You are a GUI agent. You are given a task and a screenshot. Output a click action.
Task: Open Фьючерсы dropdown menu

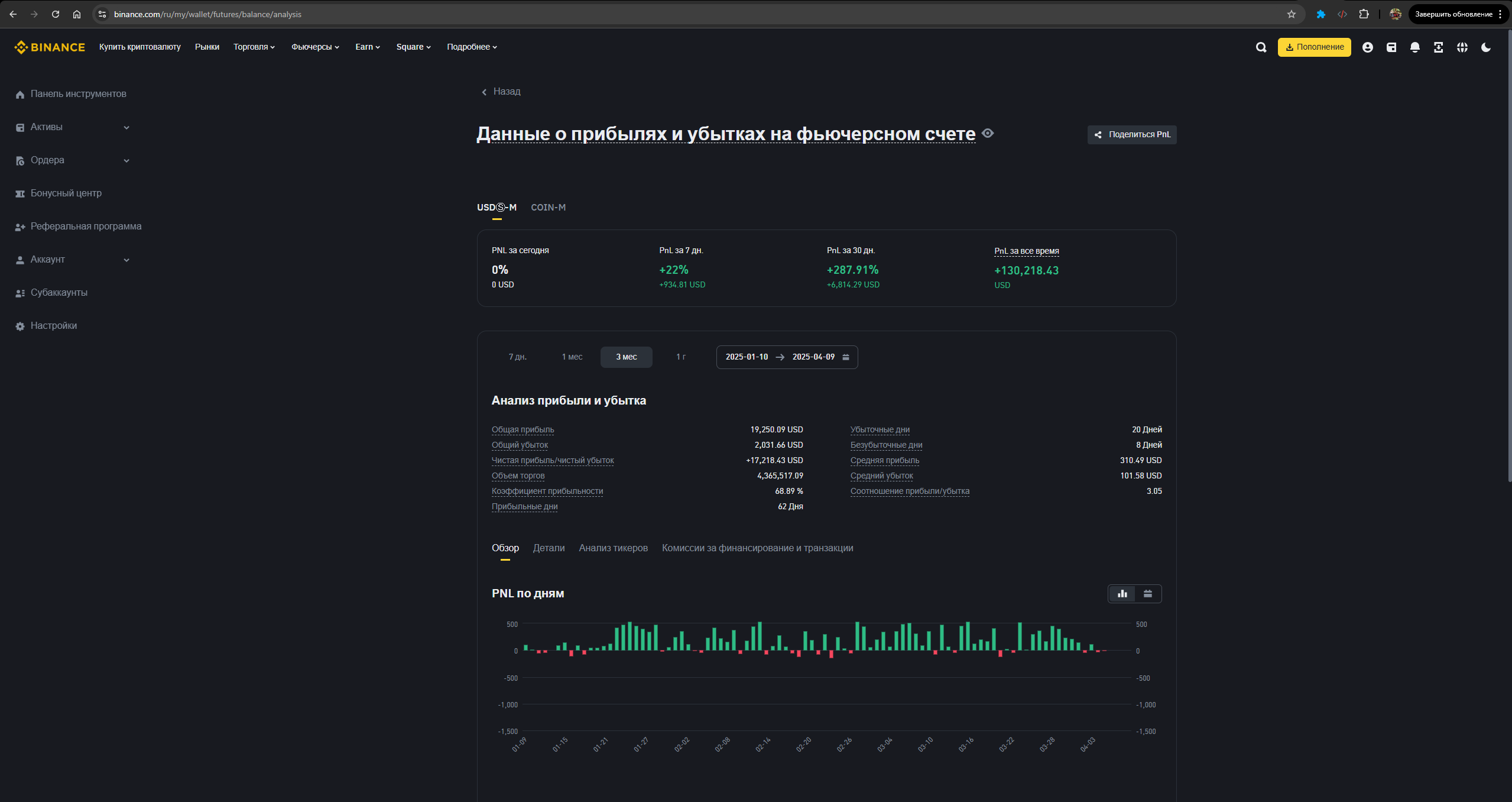point(315,47)
